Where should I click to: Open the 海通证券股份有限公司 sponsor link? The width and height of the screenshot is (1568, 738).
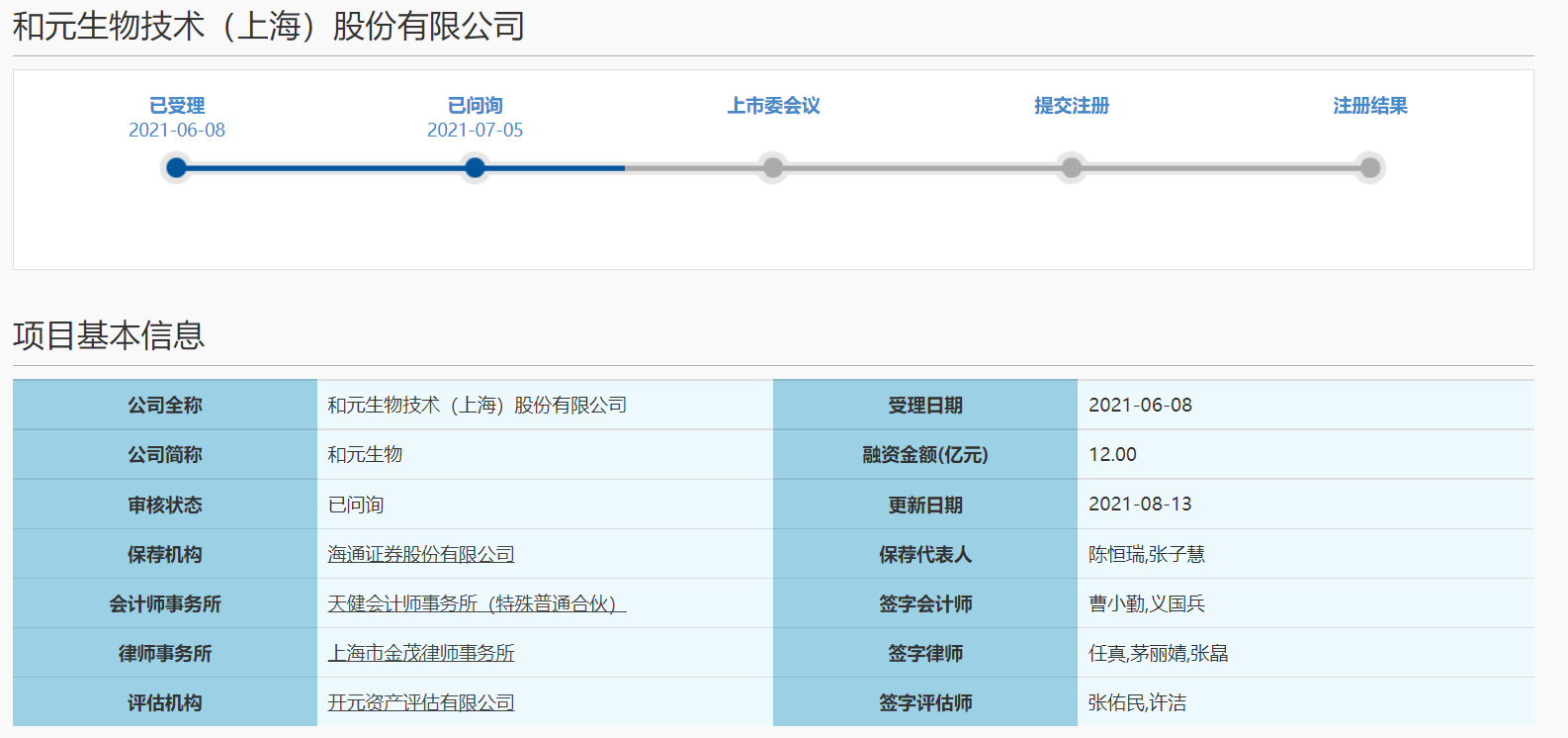[421, 555]
